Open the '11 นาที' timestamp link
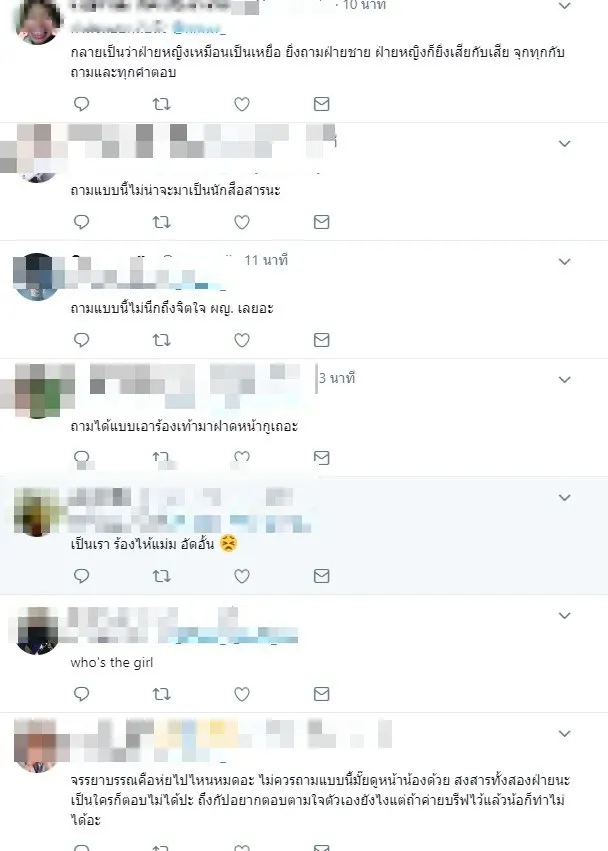This screenshot has width=608, height=851. [x=266, y=261]
